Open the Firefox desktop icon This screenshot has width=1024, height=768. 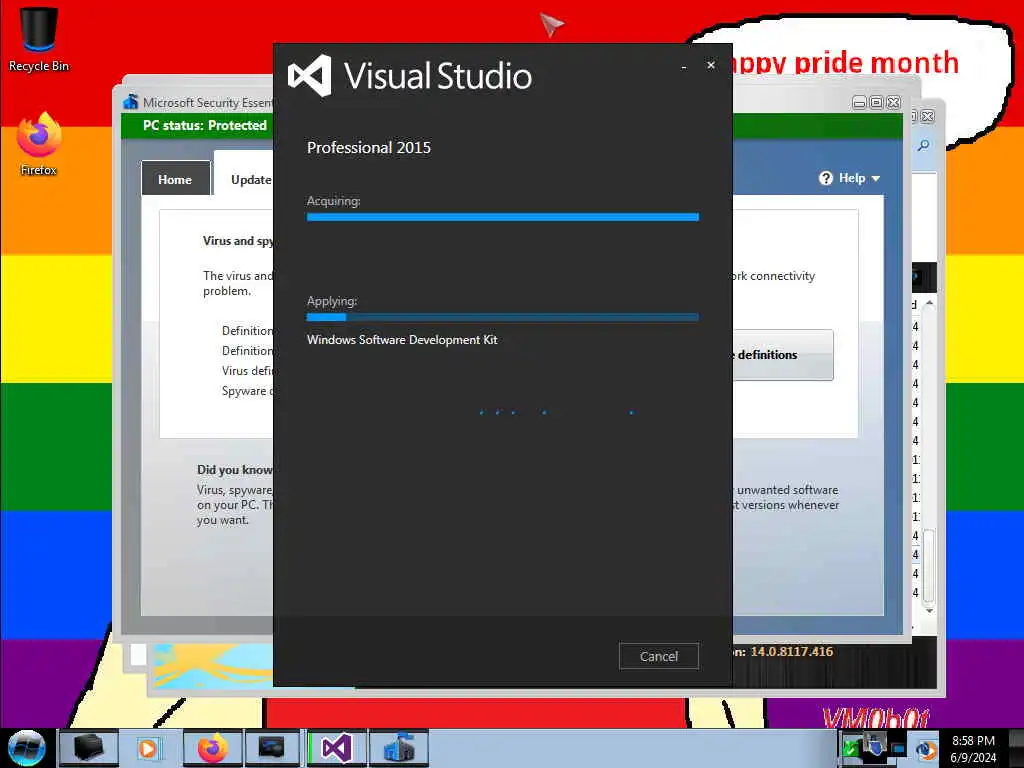click(39, 144)
